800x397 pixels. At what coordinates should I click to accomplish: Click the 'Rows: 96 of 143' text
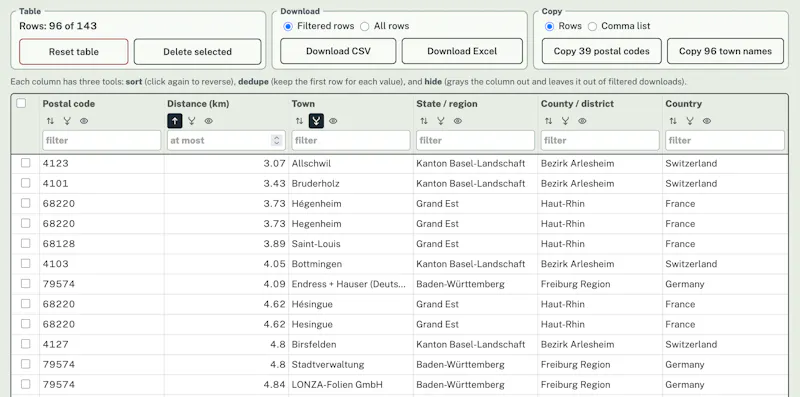pyautogui.click(x=58, y=26)
